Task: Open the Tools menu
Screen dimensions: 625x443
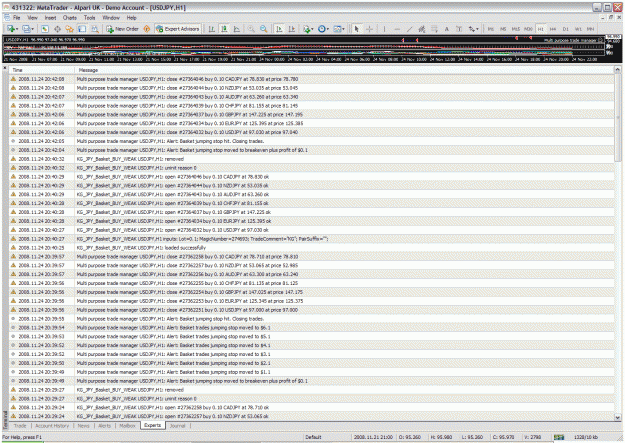Action: pyautogui.click(x=89, y=18)
